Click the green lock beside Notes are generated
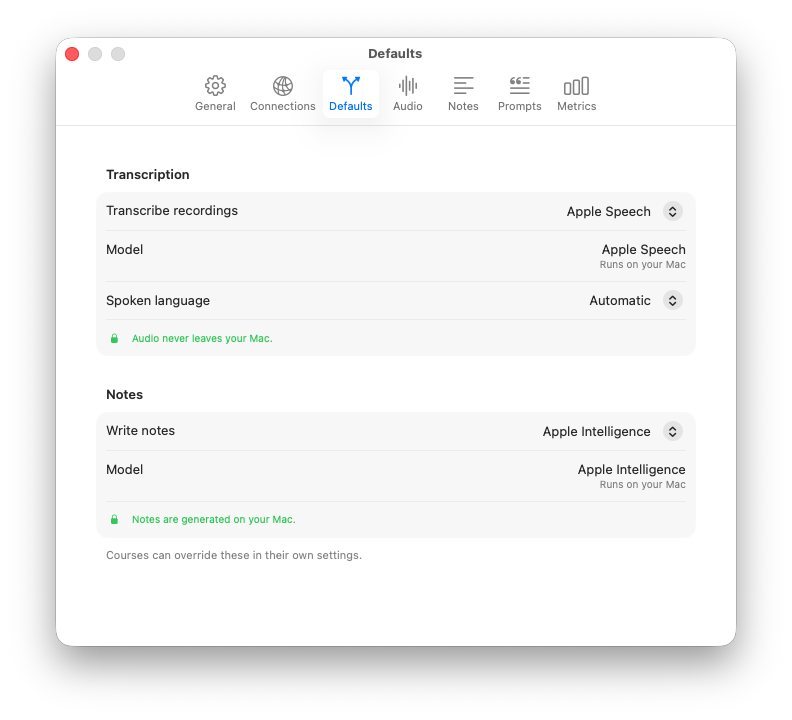792x720 pixels. point(114,519)
